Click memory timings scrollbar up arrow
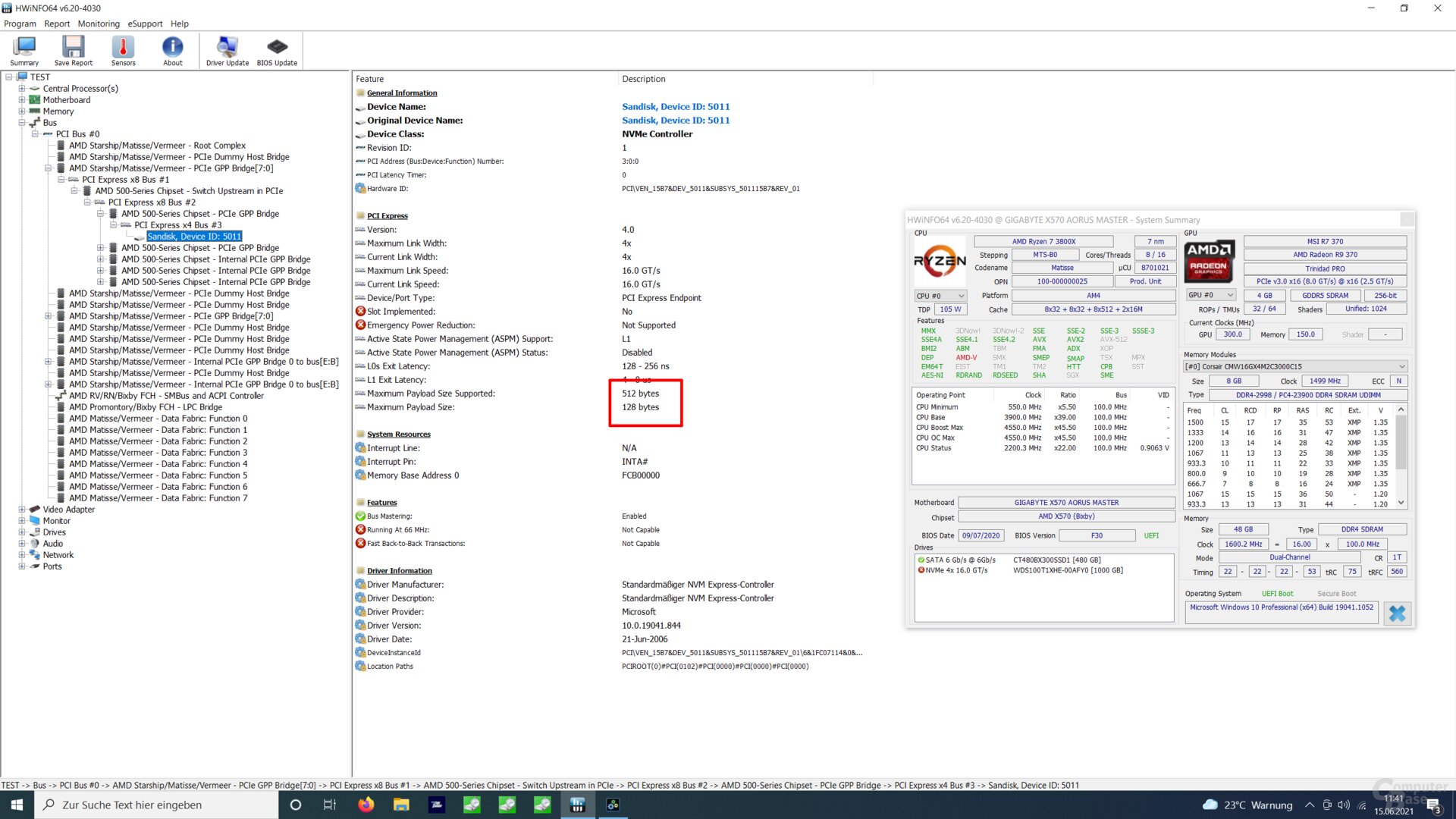This screenshot has height=819, width=1456. click(1401, 410)
